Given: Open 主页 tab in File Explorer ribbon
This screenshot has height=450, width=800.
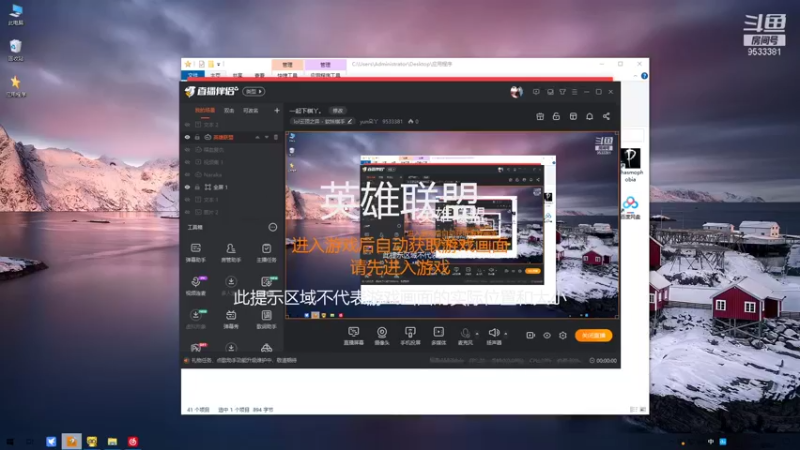Looking at the screenshot, I should click(x=215, y=75).
